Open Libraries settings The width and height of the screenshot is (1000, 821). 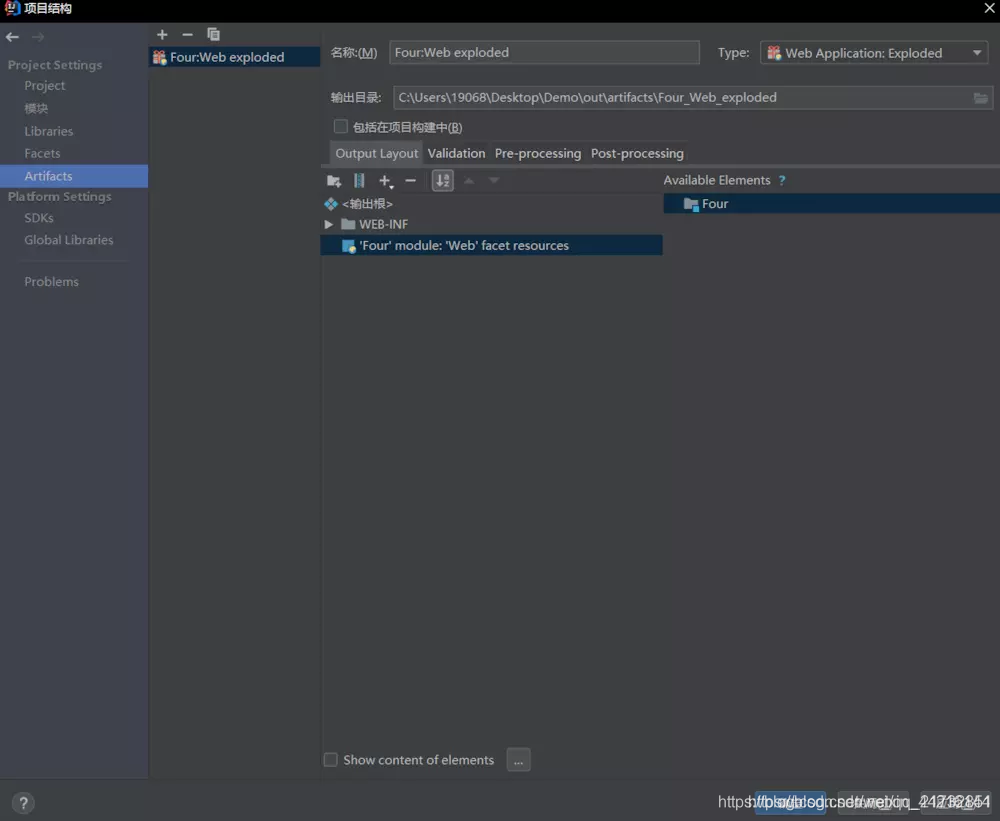tap(48, 131)
